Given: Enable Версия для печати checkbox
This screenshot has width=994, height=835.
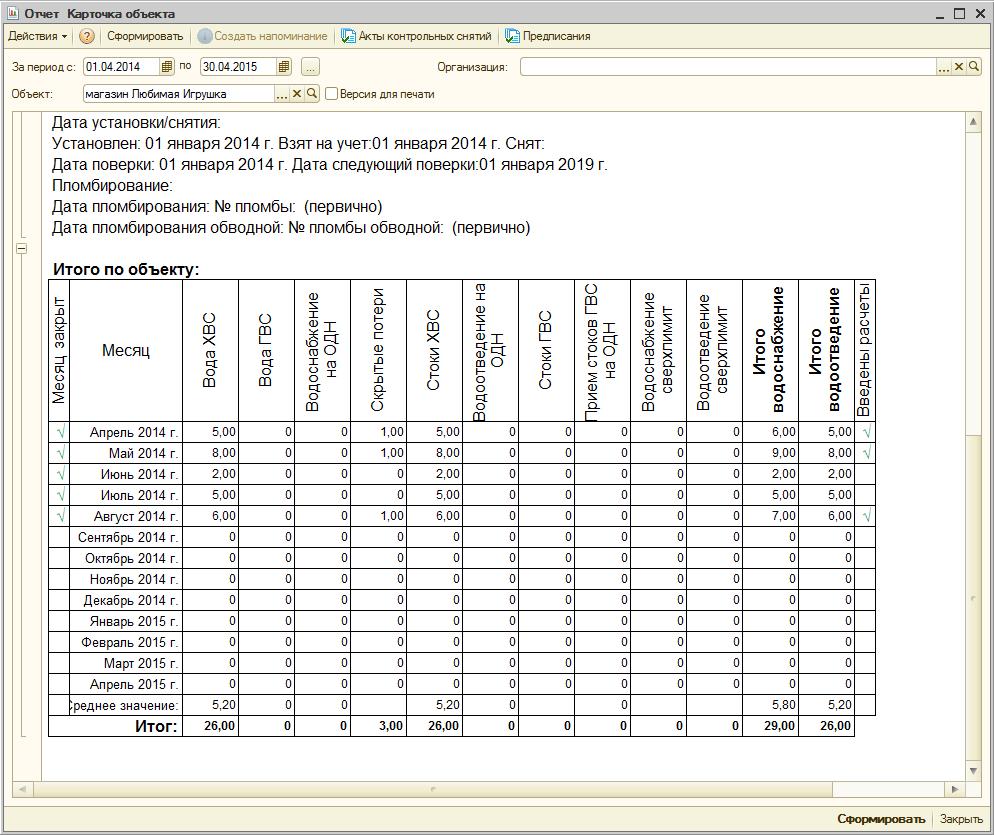Looking at the screenshot, I should (x=331, y=94).
